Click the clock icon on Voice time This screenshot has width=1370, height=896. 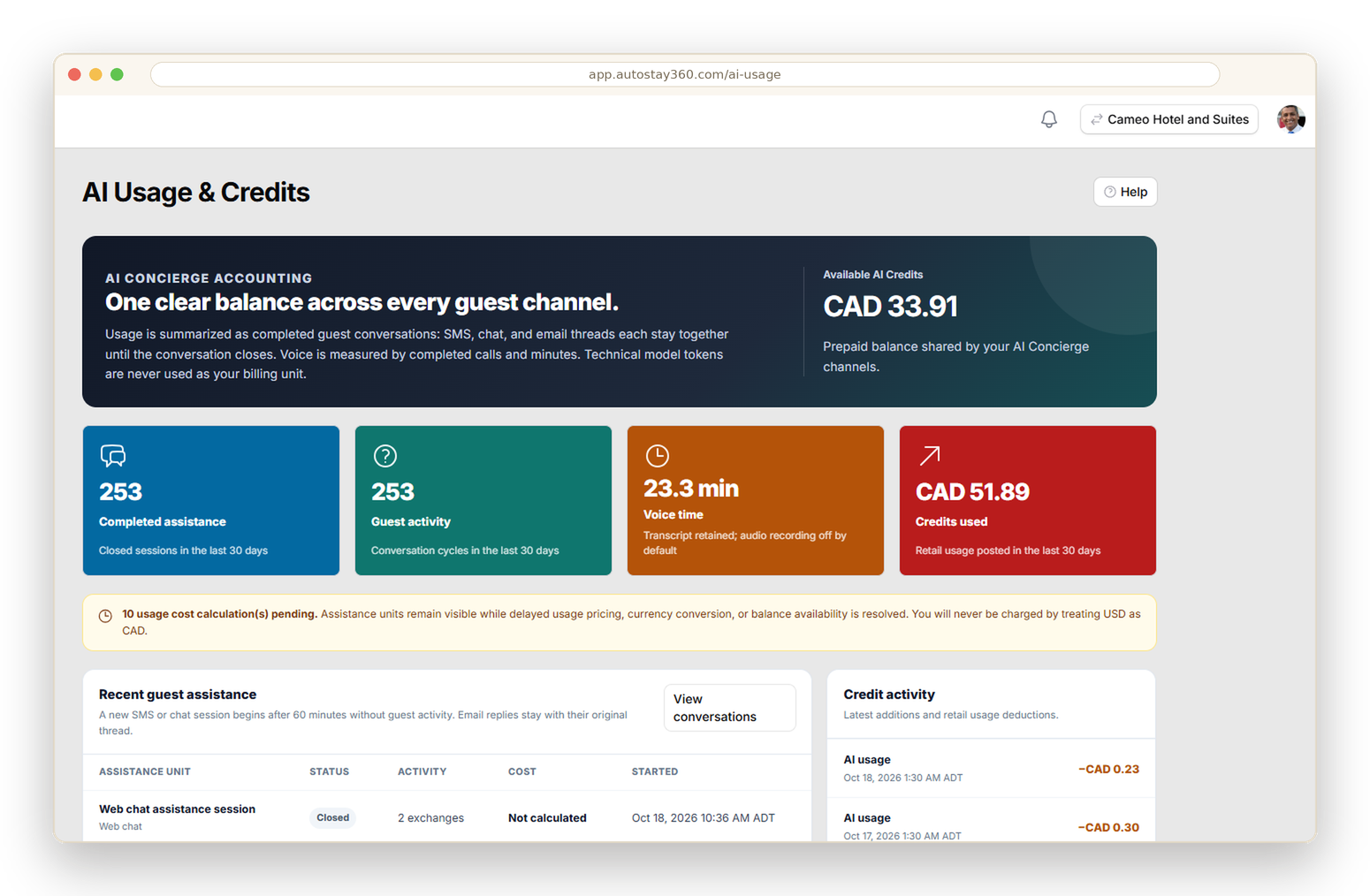pos(658,455)
